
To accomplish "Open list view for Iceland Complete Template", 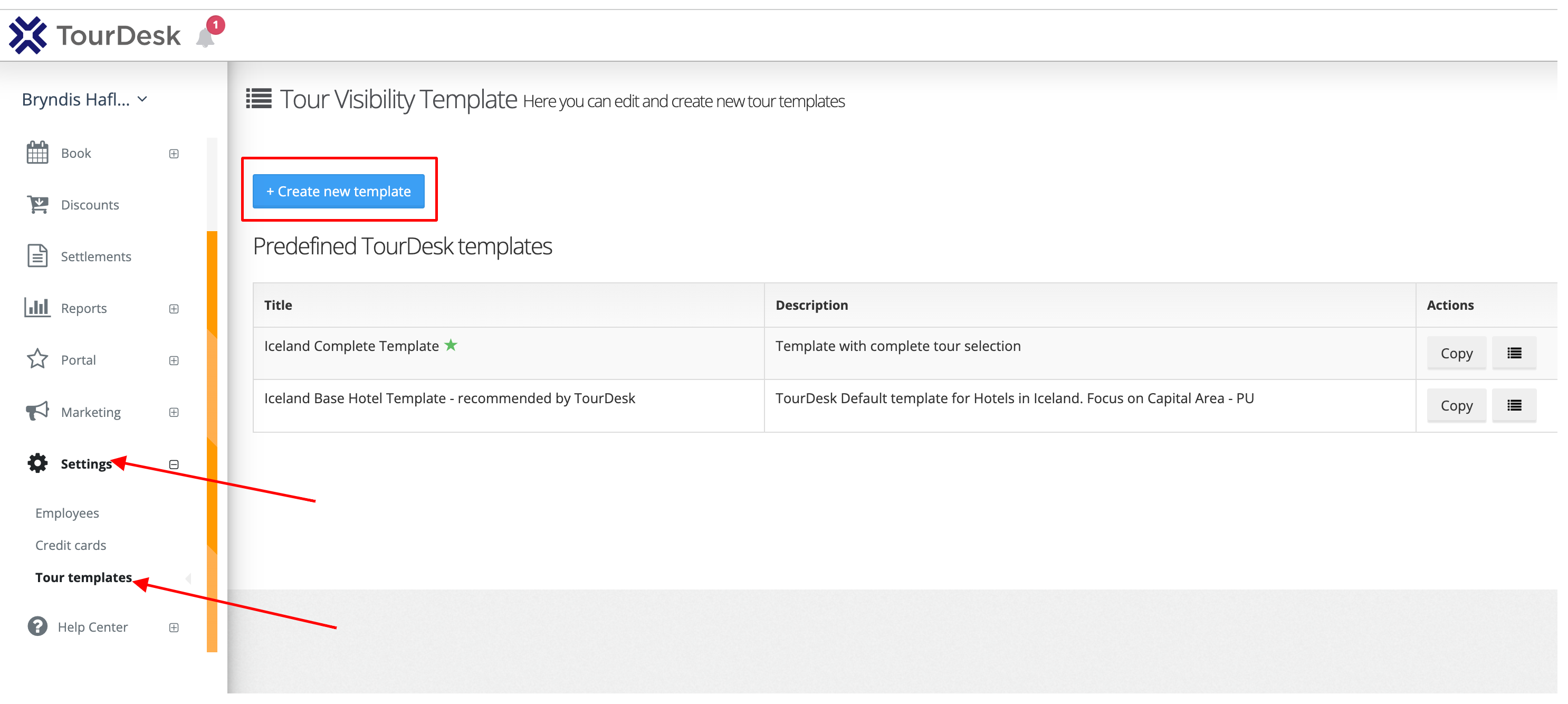I will (1514, 353).
